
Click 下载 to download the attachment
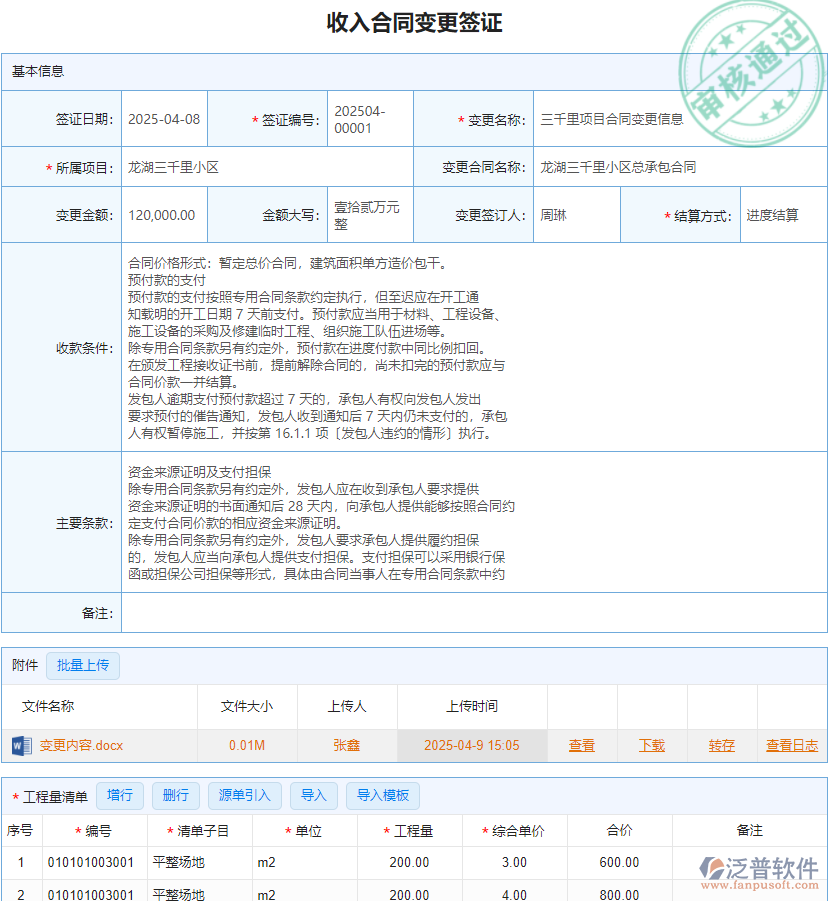652,745
